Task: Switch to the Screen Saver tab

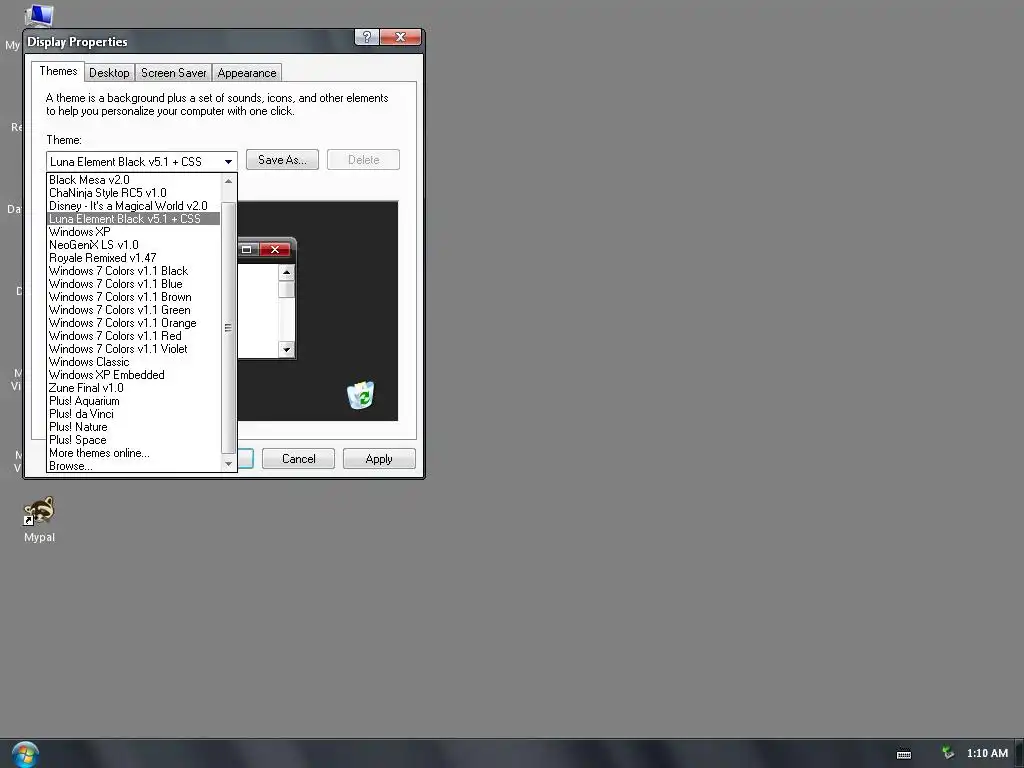Action: pyautogui.click(x=174, y=72)
